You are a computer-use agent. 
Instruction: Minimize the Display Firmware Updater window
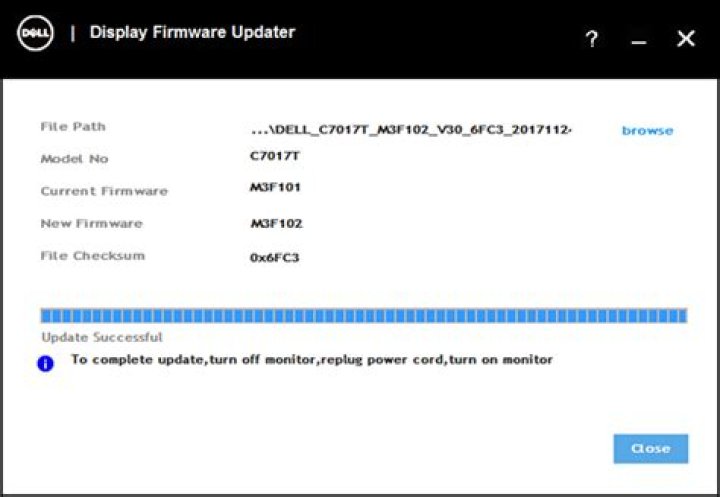pos(639,40)
